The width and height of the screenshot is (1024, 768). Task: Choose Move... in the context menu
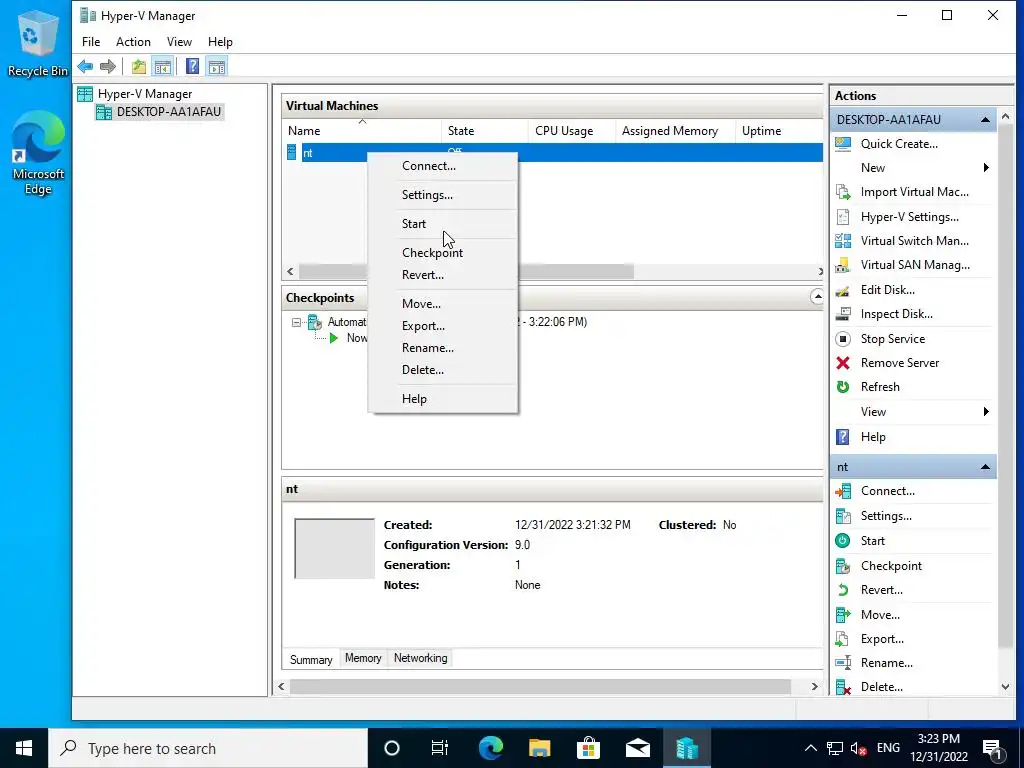coord(443,304)
